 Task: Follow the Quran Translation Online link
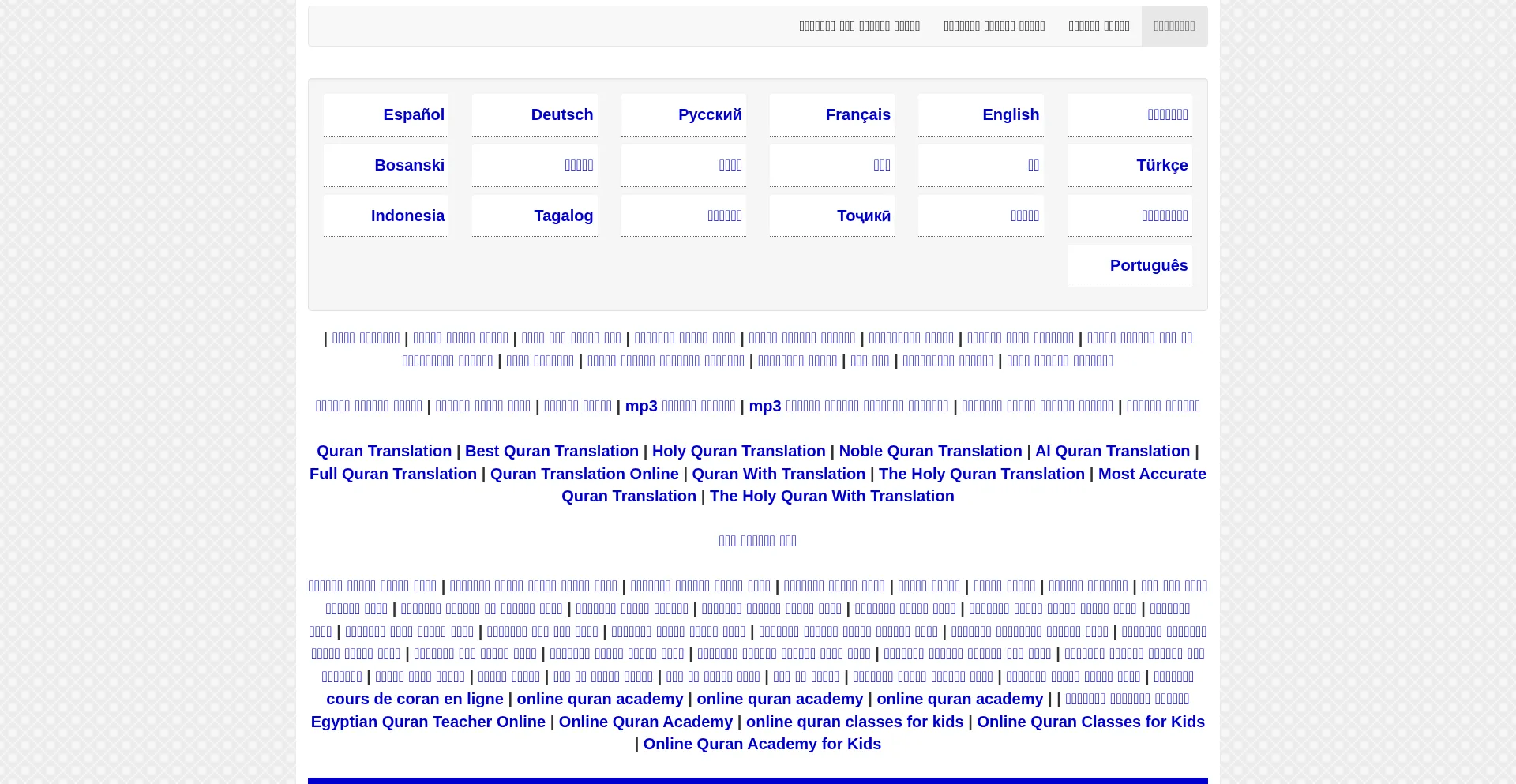(x=584, y=474)
